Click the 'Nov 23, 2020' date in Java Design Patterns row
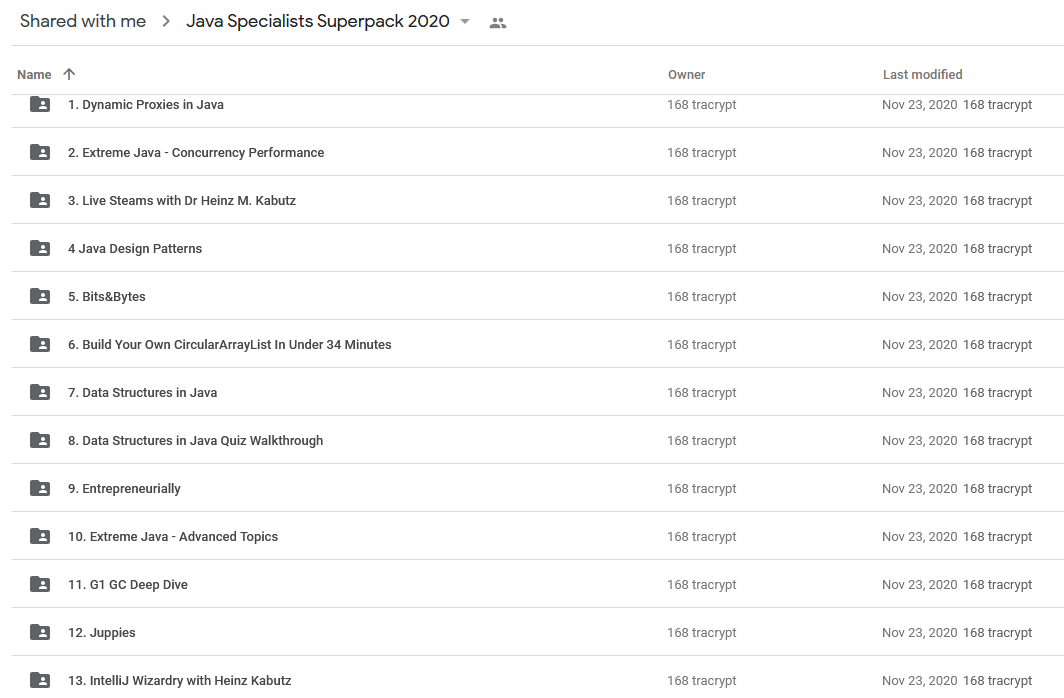This screenshot has width=1064, height=698. click(x=919, y=249)
